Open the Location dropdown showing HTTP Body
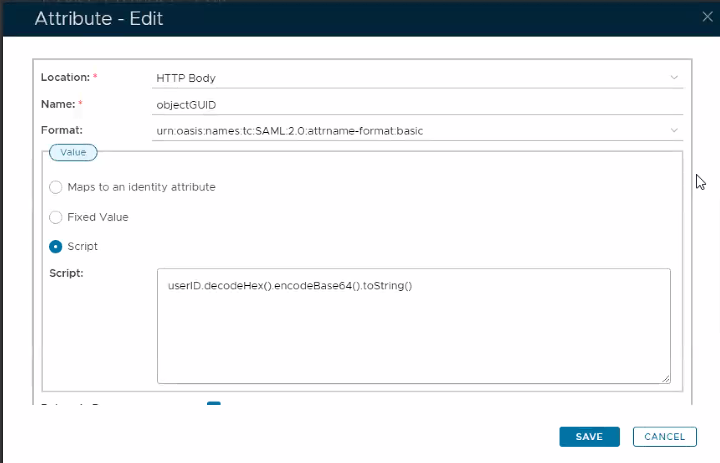 click(x=410, y=78)
